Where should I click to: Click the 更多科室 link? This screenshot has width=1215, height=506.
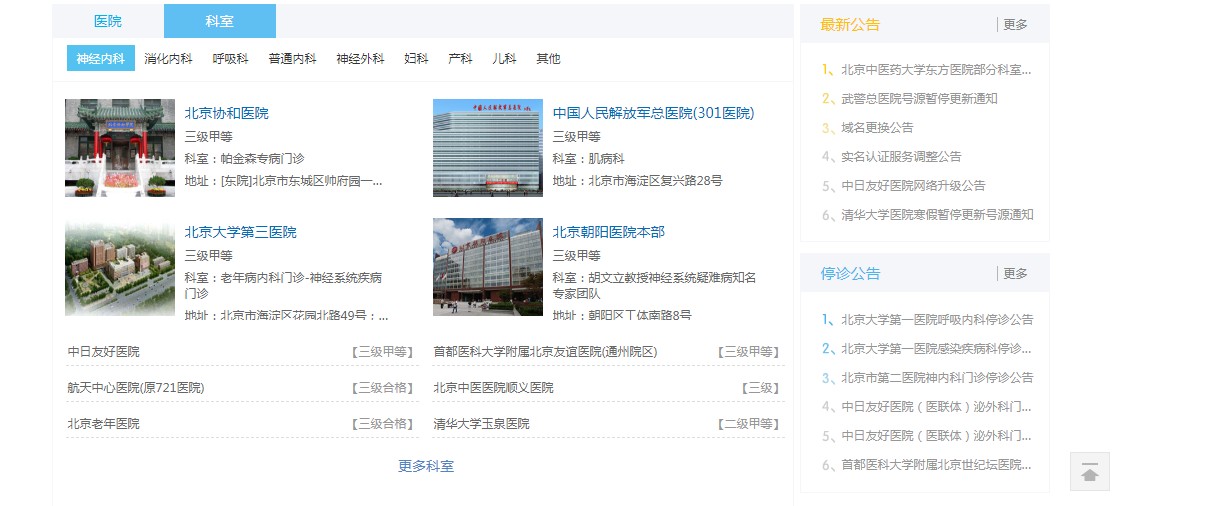[x=426, y=466]
